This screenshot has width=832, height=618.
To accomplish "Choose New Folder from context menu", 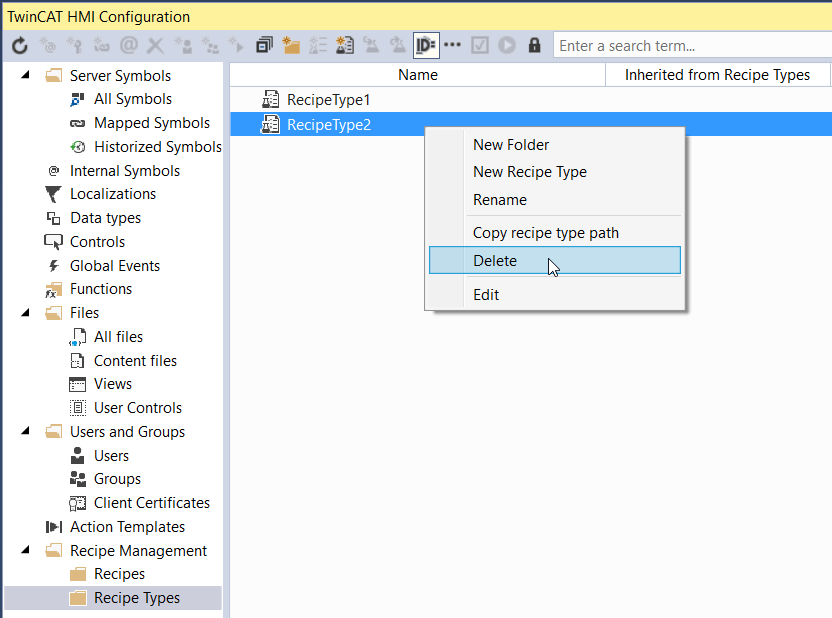I will click(x=511, y=145).
